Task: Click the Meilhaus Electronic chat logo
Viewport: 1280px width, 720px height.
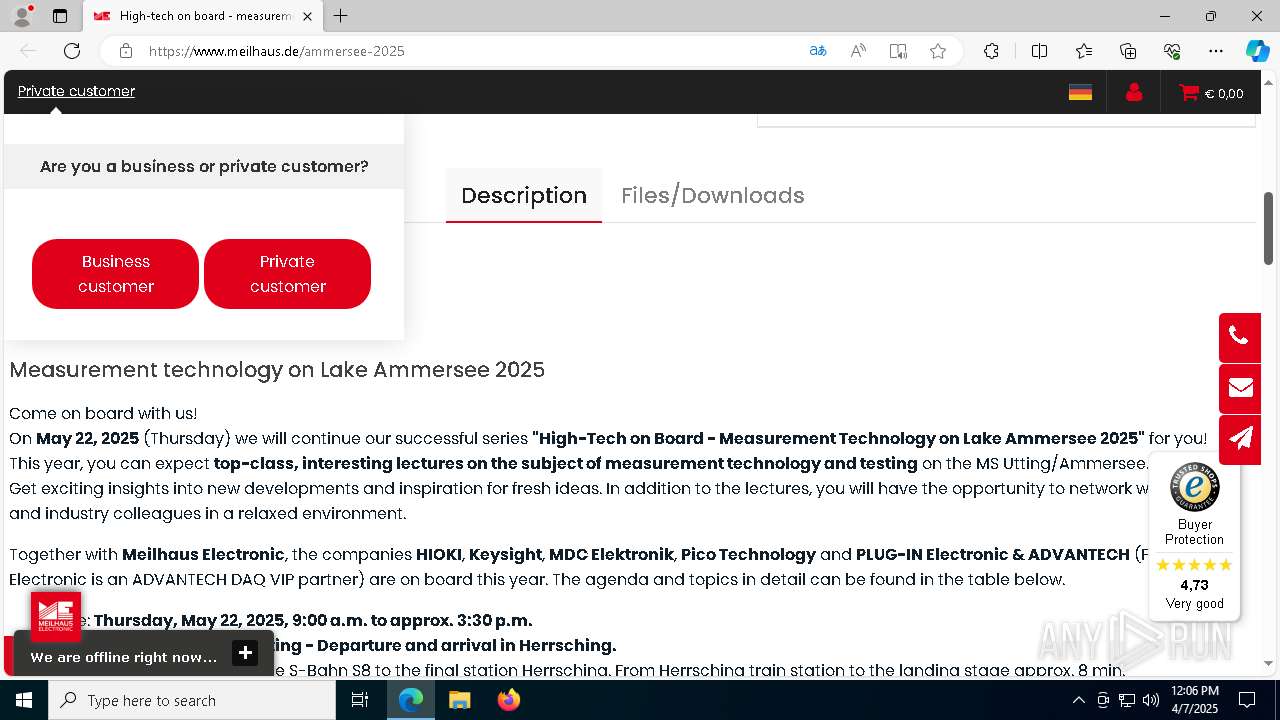Action: point(56,616)
